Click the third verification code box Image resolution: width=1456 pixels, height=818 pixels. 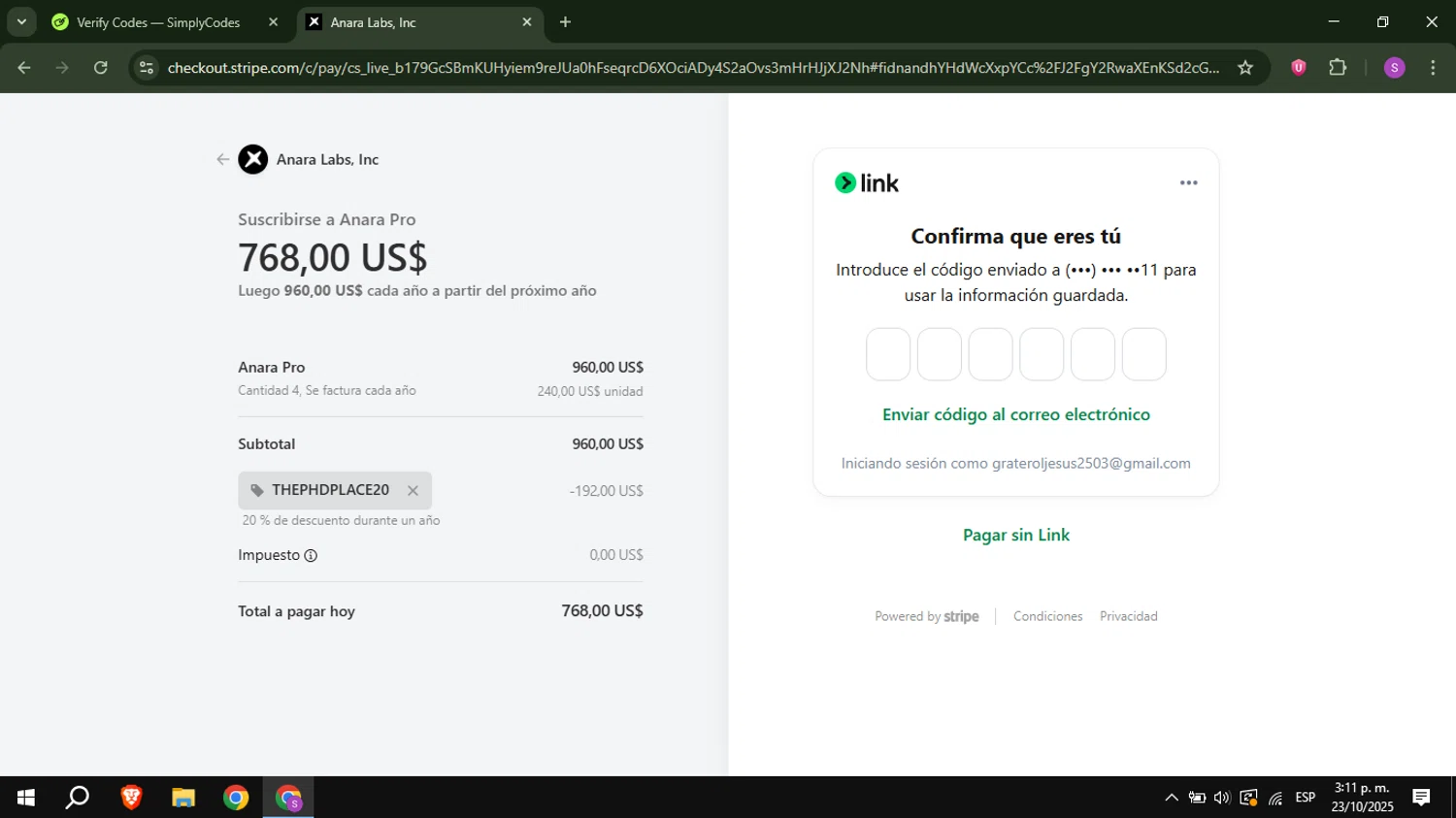tap(990, 354)
